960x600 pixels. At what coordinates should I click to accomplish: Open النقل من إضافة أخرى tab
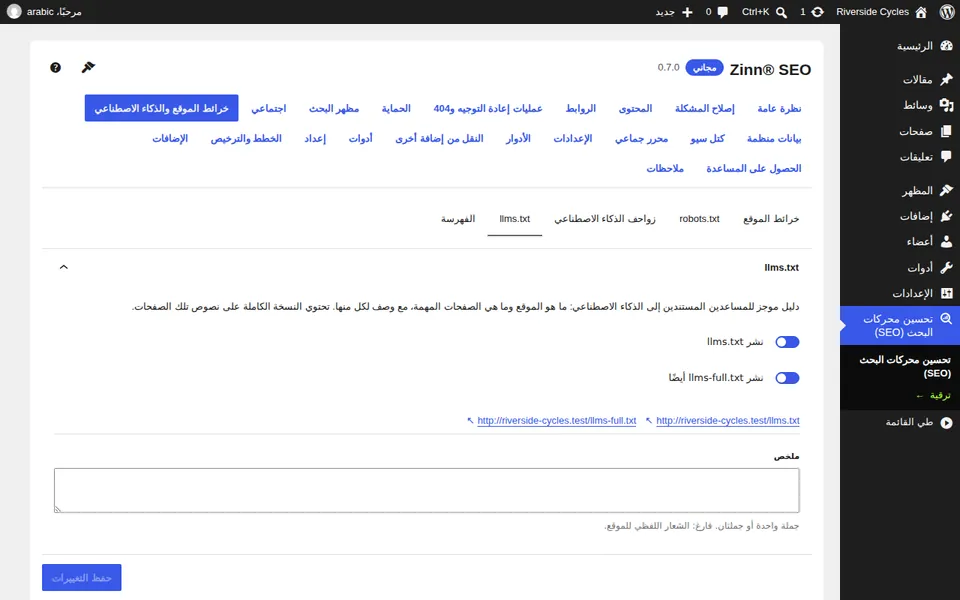440,138
